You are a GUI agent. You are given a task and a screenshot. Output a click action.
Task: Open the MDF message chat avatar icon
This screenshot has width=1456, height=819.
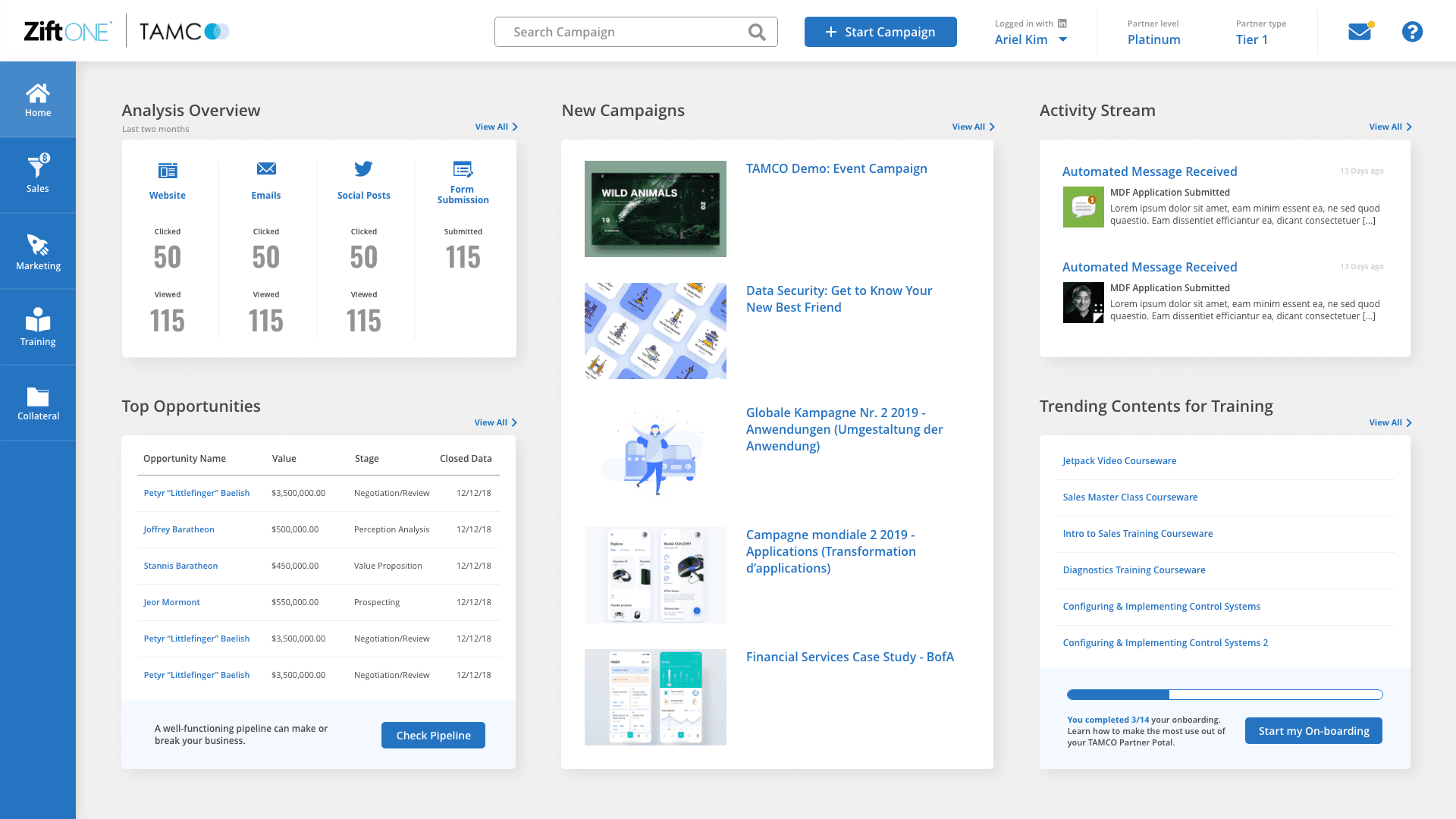pyautogui.click(x=1083, y=207)
